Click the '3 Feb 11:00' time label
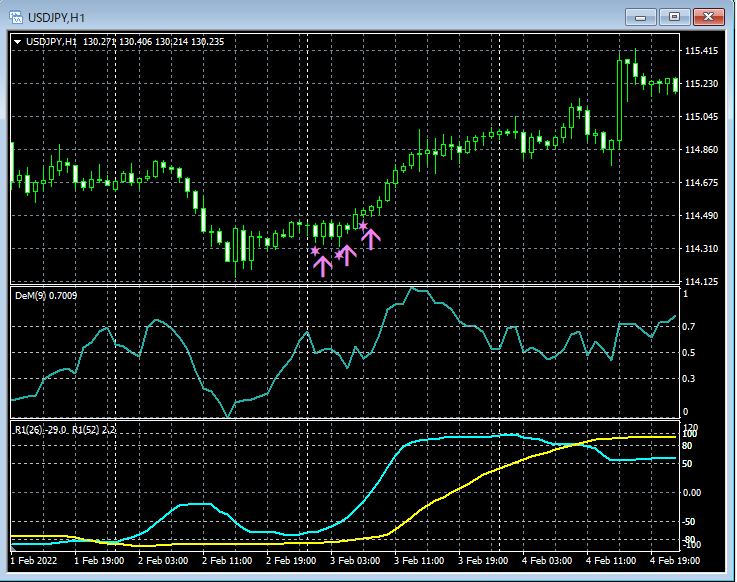This screenshot has width=737, height=582. 418,561
